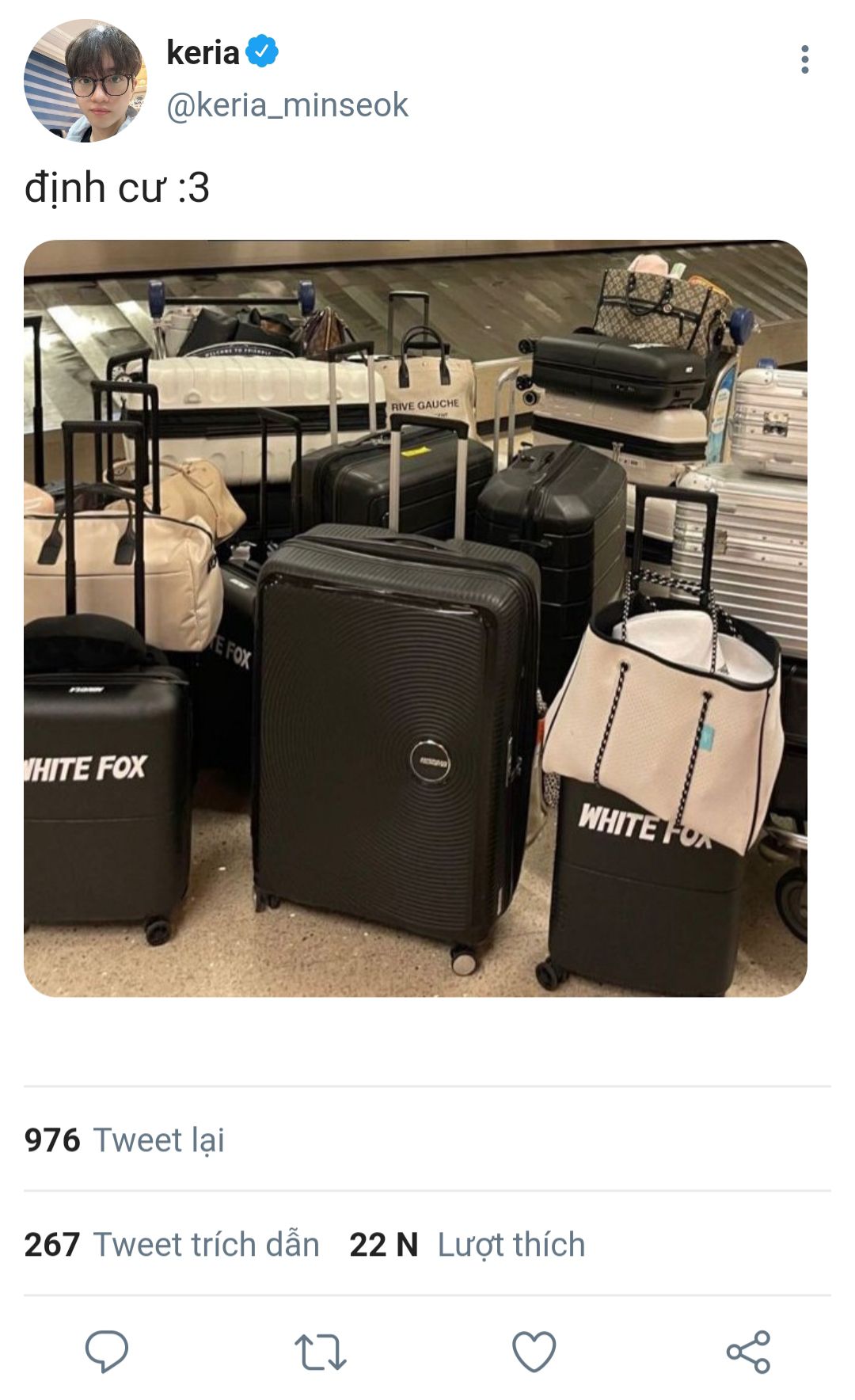Tap the retweet arrows icon
The width and height of the screenshot is (855, 1400).
320,1352
